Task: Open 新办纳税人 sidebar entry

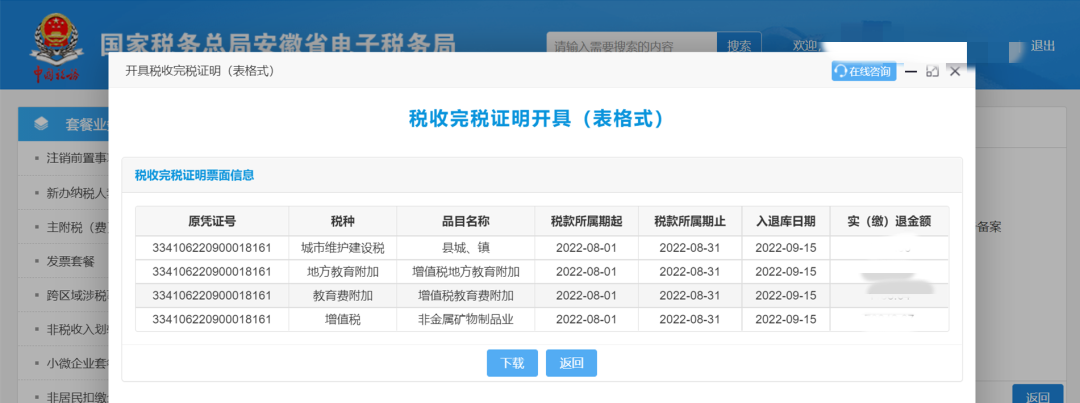Action: click(75, 192)
